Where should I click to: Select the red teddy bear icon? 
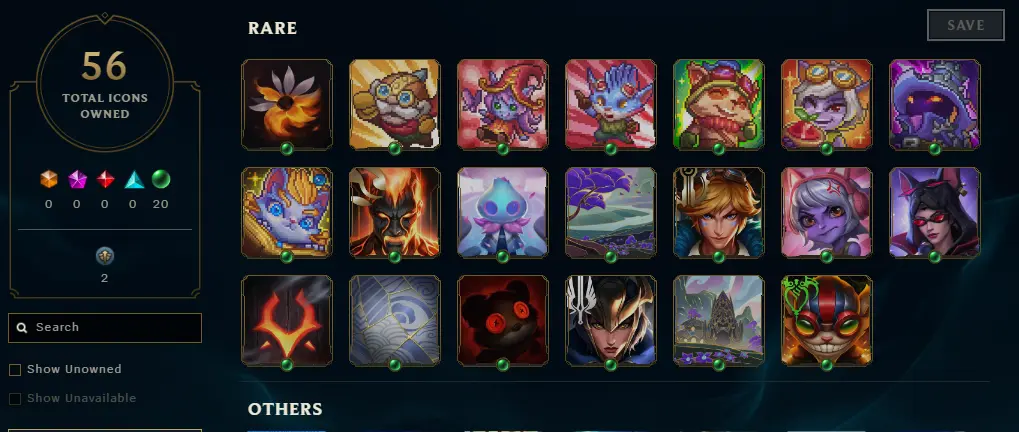502,320
